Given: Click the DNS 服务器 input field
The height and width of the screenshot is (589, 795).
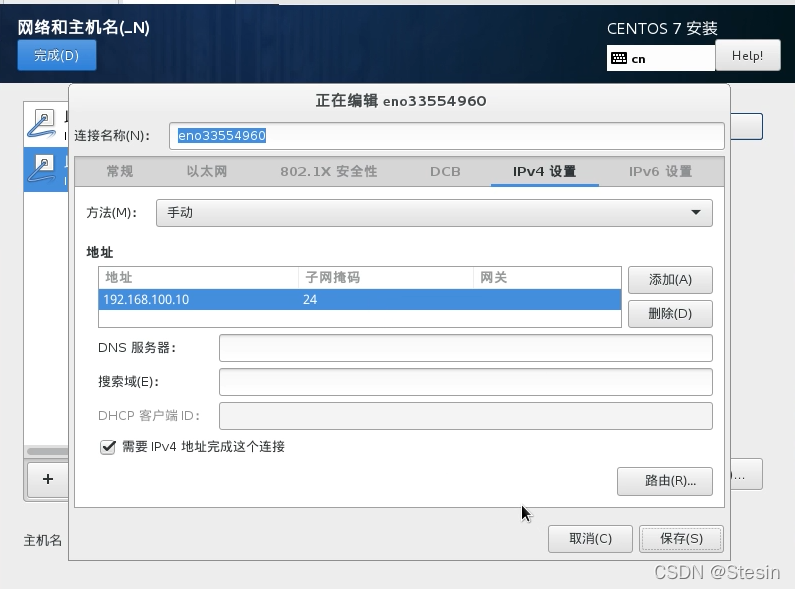Looking at the screenshot, I should 465,348.
